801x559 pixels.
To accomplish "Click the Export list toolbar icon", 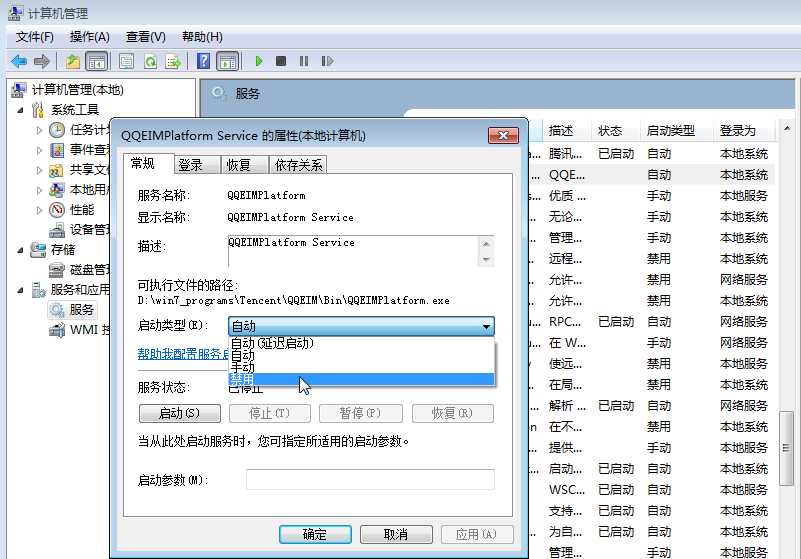I will (x=174, y=62).
